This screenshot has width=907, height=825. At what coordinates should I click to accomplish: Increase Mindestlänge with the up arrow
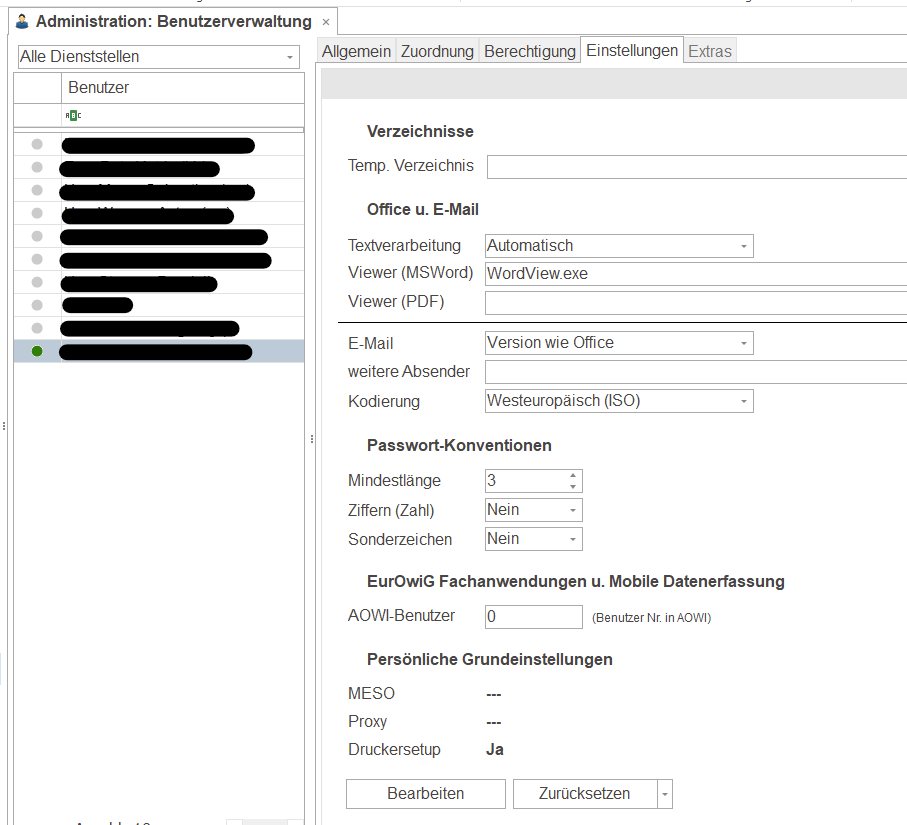tap(572, 475)
